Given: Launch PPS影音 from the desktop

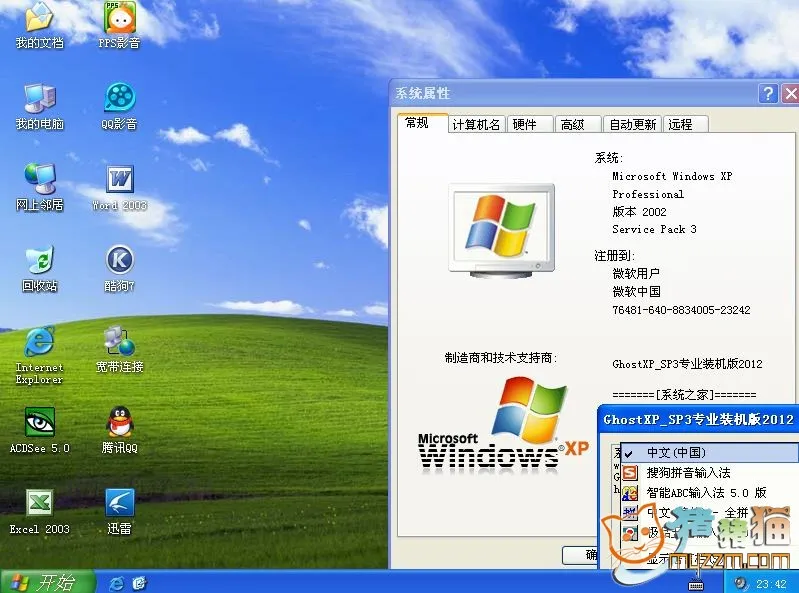Looking at the screenshot, I should pos(119,25).
